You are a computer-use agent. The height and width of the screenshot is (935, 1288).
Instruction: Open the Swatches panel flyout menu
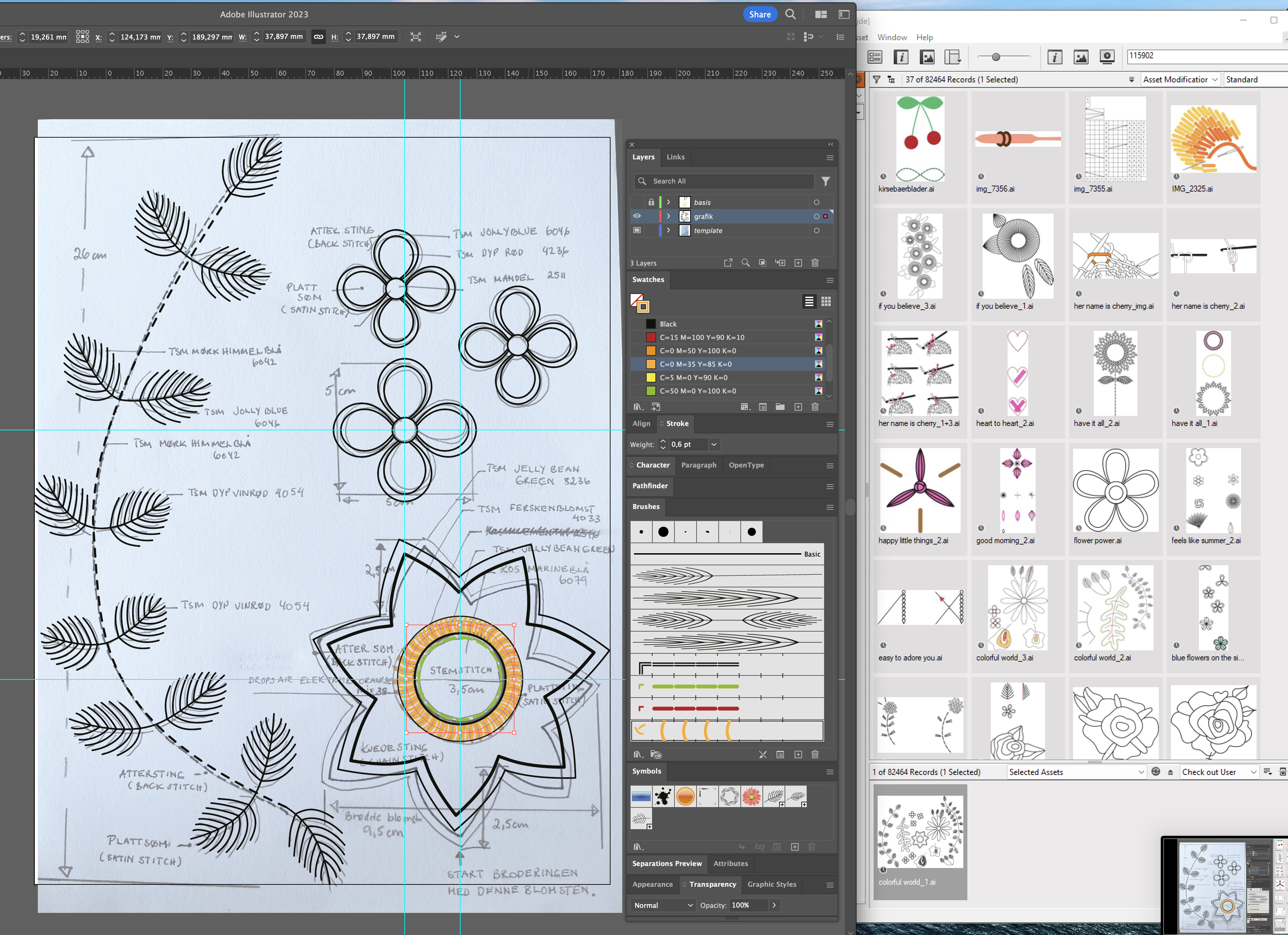(830, 280)
